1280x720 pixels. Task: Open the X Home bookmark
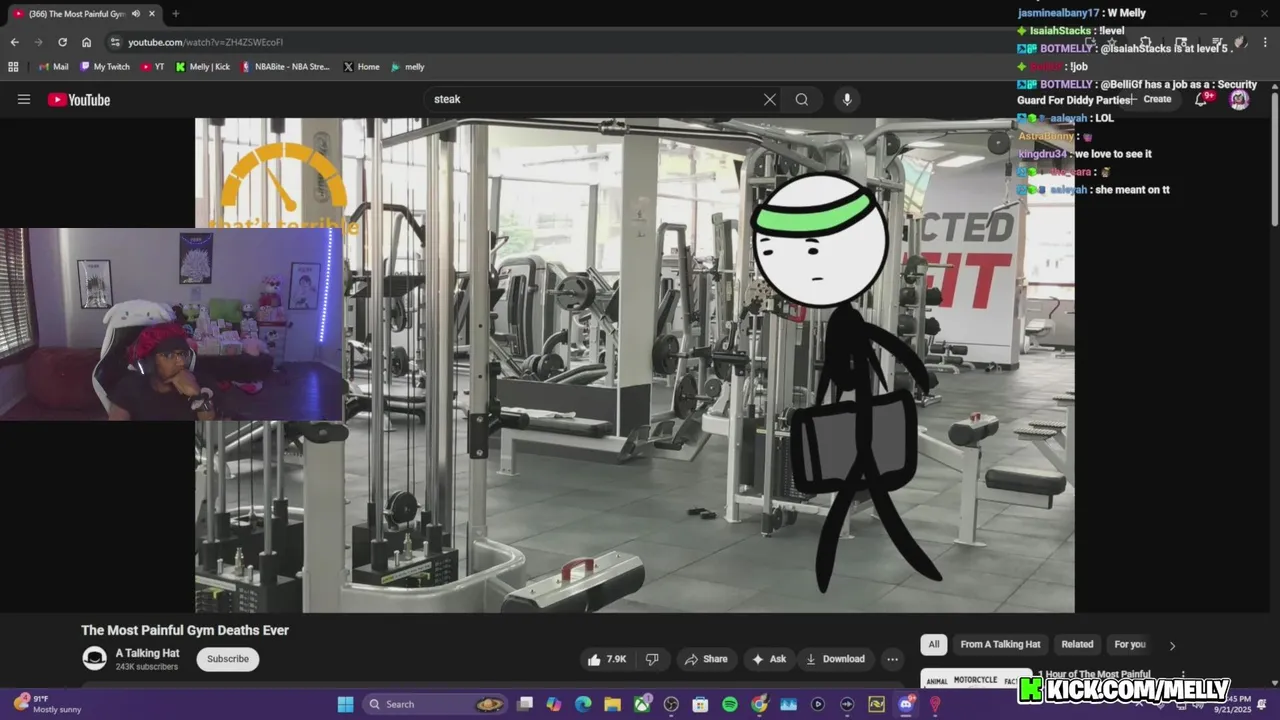[x=361, y=67]
